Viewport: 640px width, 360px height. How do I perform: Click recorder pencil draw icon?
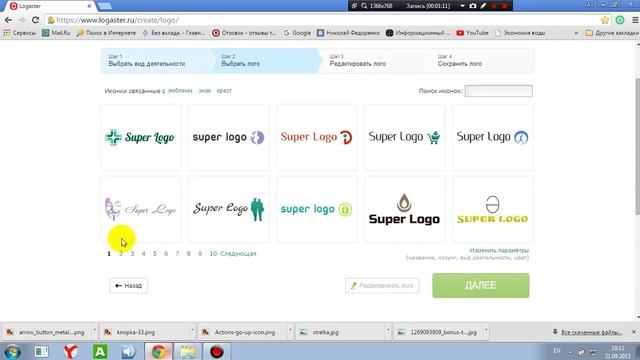(483, 6)
